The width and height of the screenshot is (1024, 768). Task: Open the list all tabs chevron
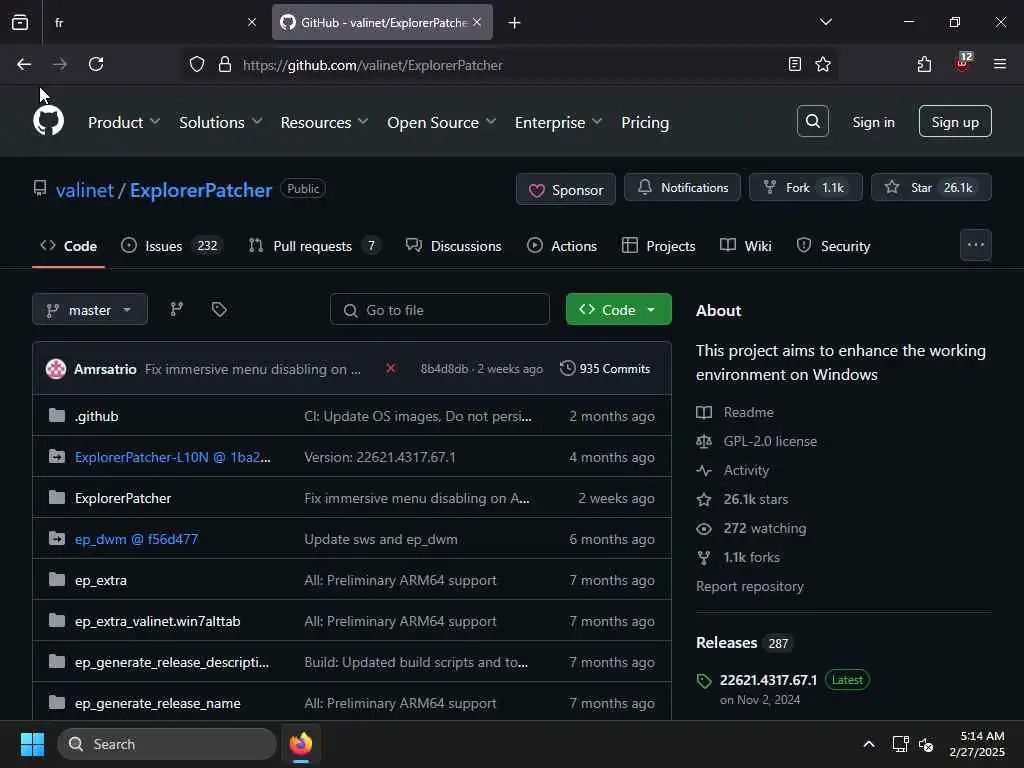coord(825,22)
